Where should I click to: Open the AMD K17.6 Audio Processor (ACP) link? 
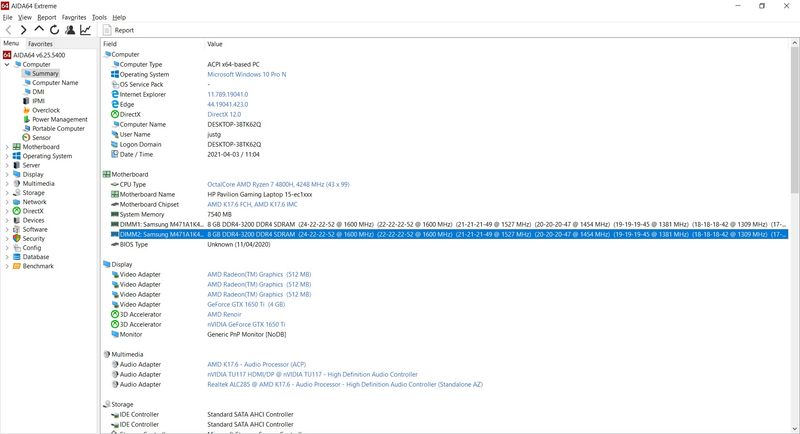(256, 365)
